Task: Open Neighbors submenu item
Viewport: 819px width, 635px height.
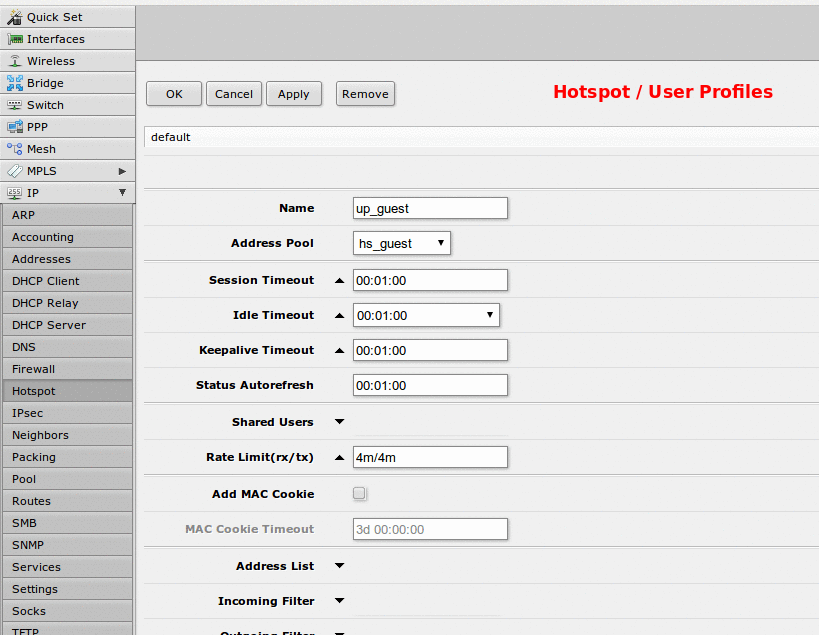Action: pos(68,435)
